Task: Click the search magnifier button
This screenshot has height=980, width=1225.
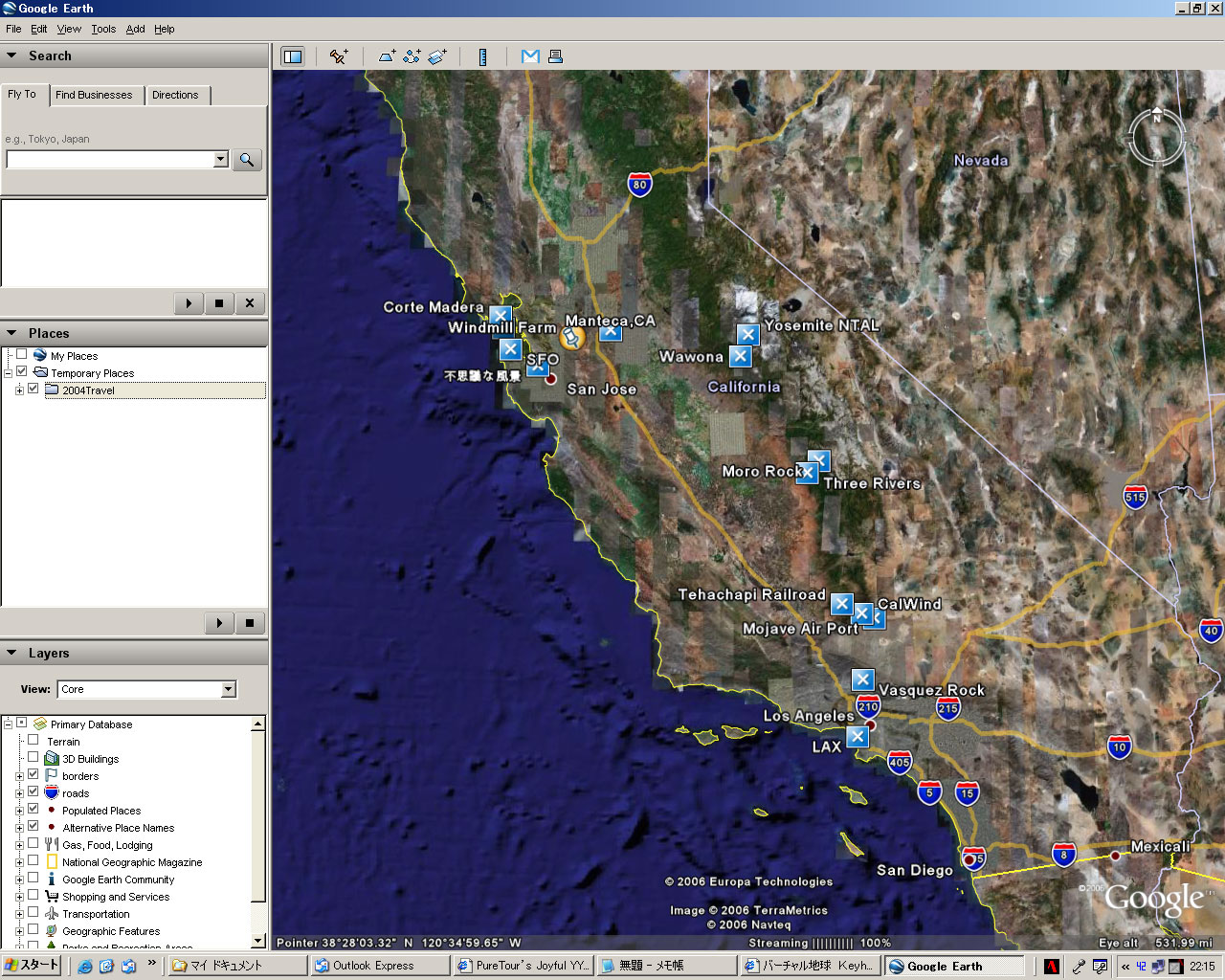Action: tap(247, 160)
